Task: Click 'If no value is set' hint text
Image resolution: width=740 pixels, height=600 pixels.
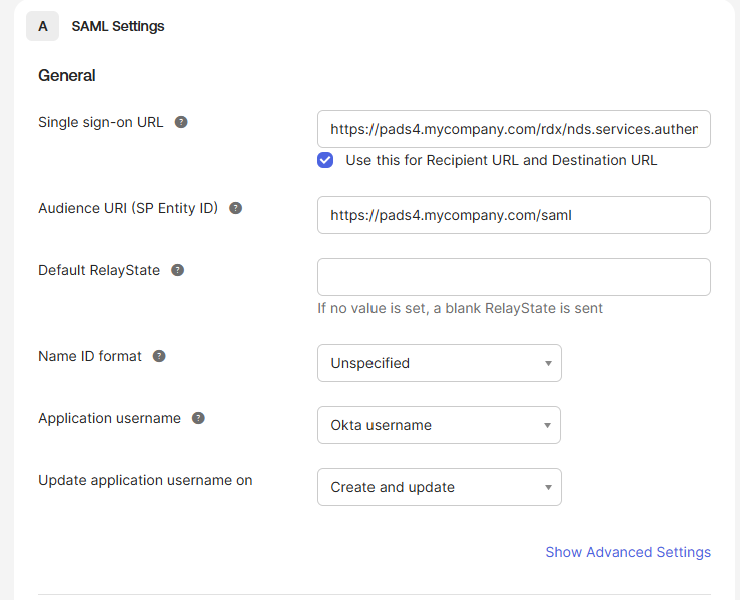Action: [460, 308]
